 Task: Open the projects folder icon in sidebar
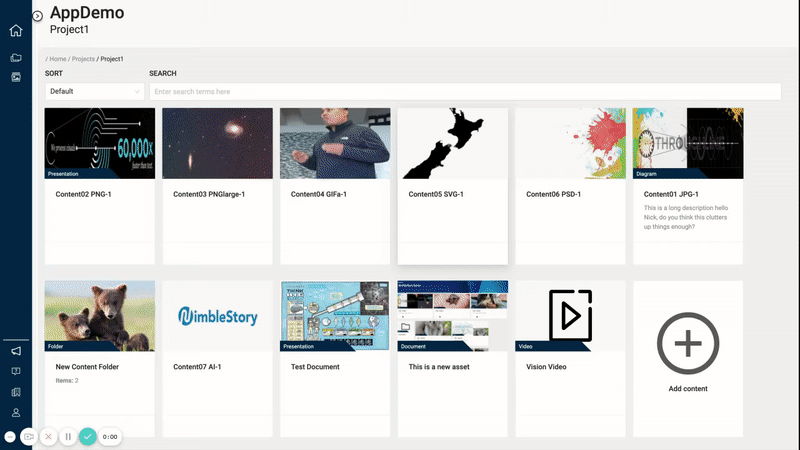pyautogui.click(x=15, y=58)
